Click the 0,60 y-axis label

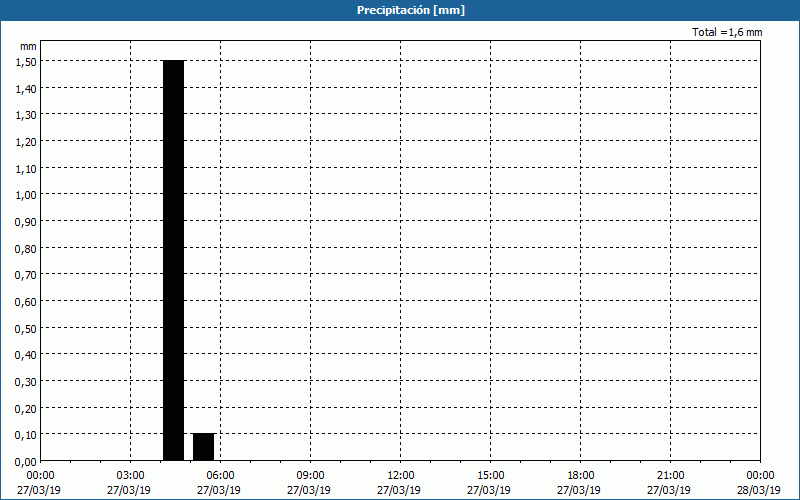[26, 302]
